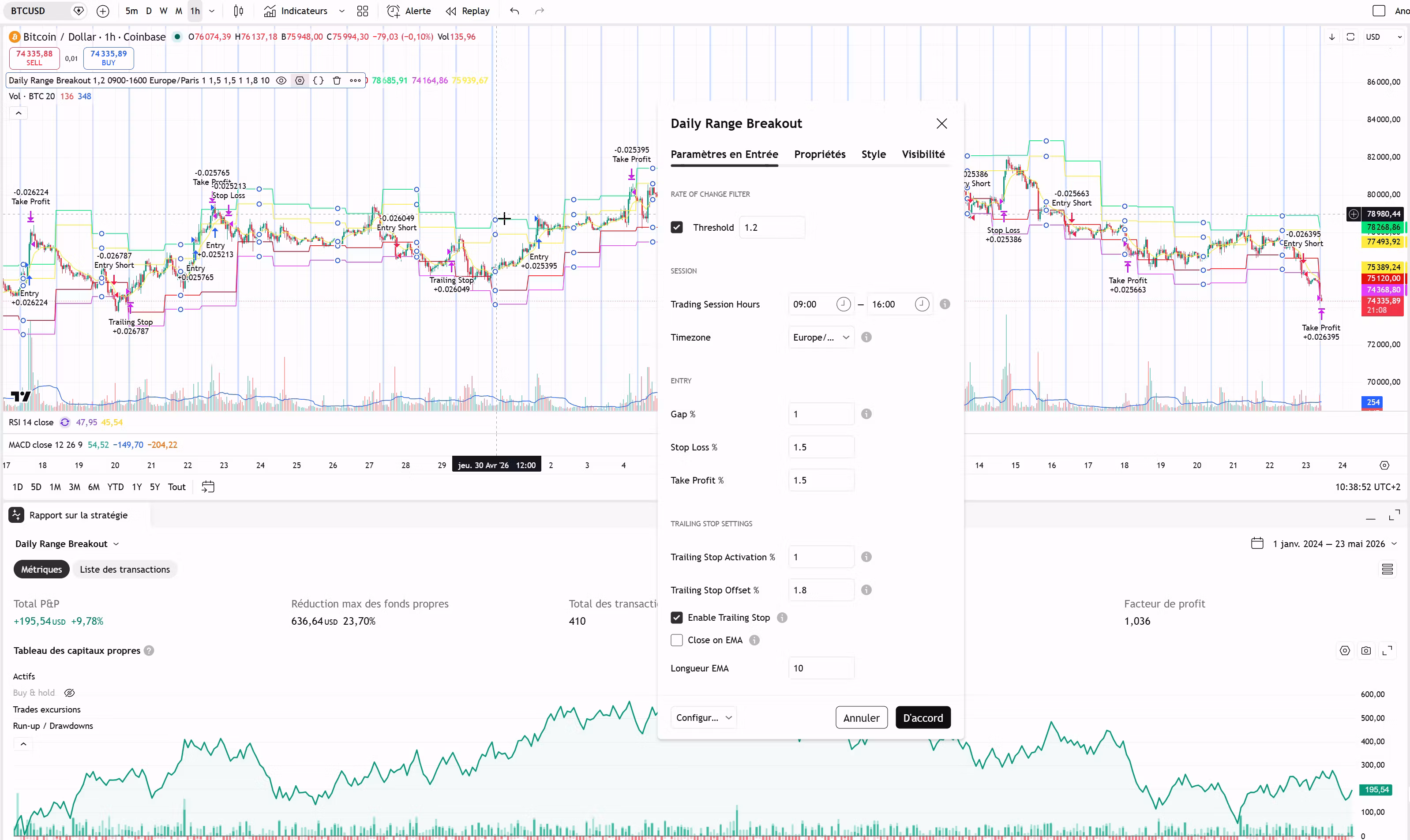Open go-to-date calendar icon

208,487
